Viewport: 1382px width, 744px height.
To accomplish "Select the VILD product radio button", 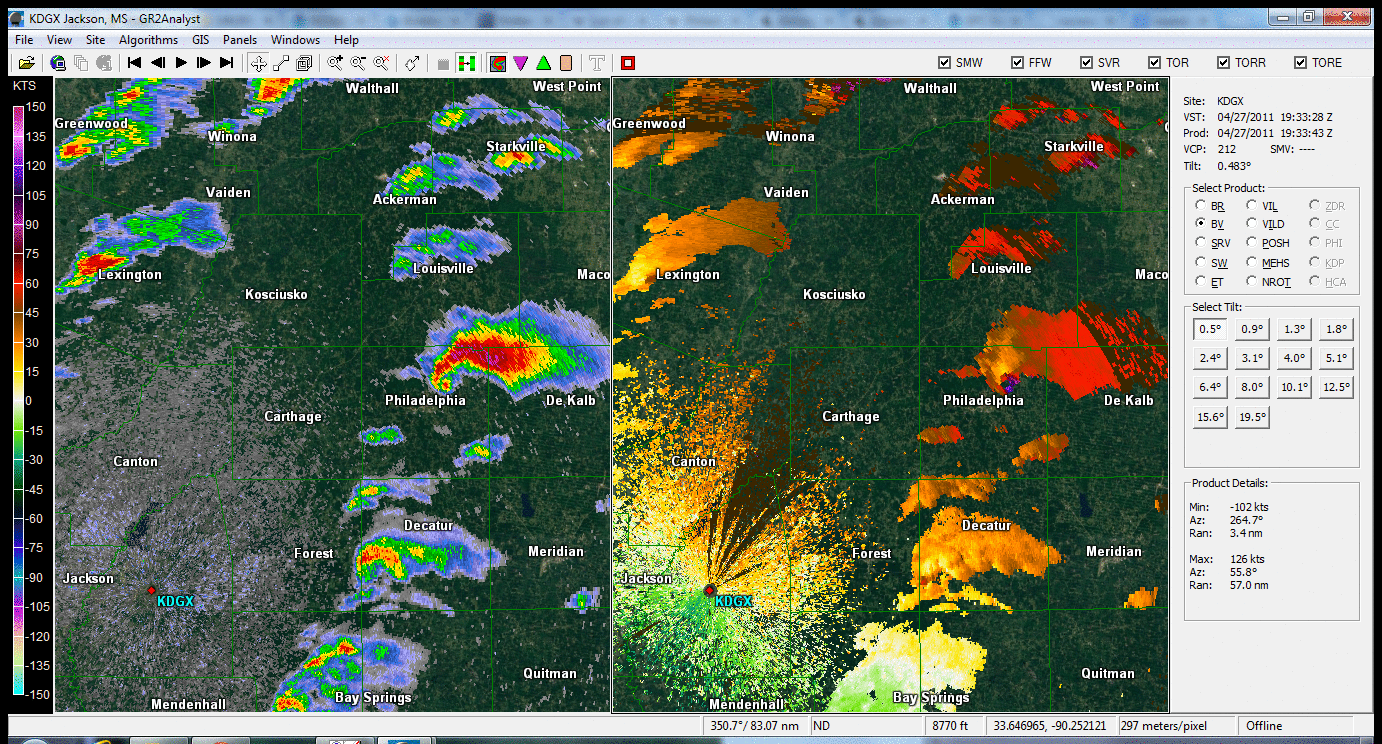I will click(x=1252, y=225).
